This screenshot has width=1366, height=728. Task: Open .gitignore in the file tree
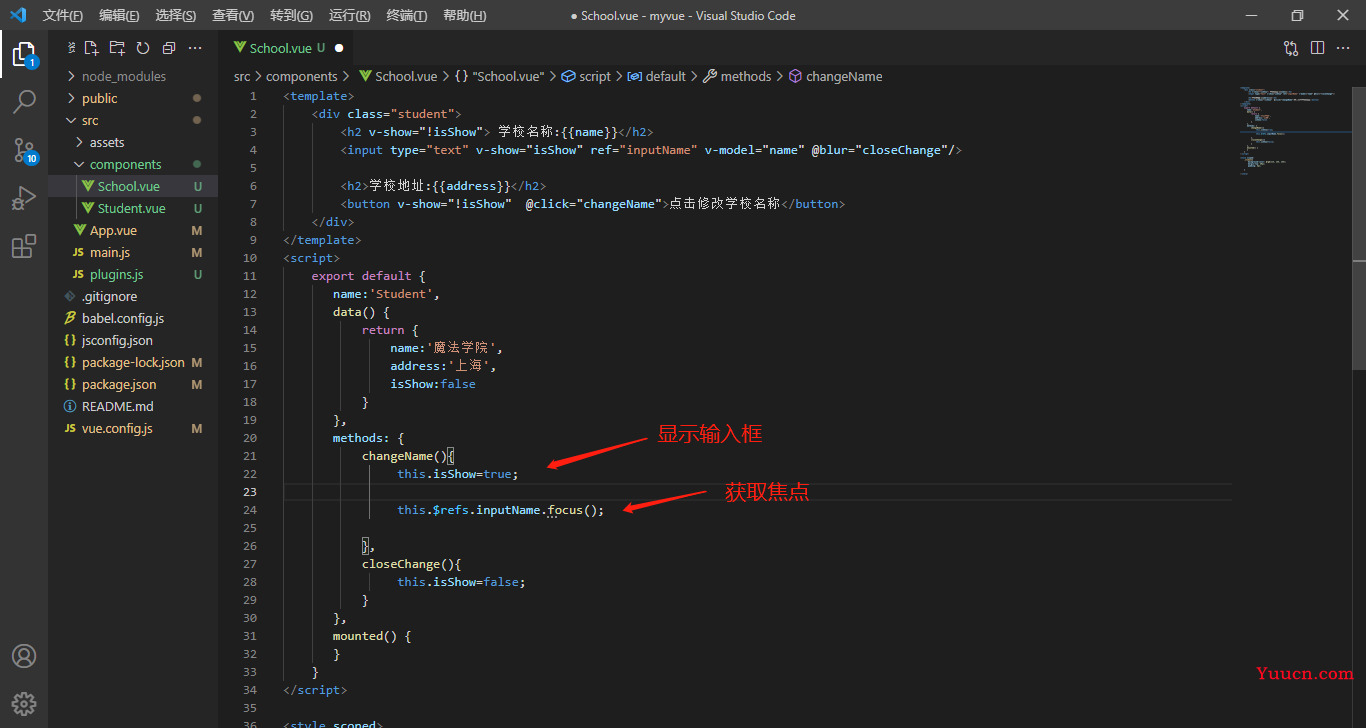(133, 296)
